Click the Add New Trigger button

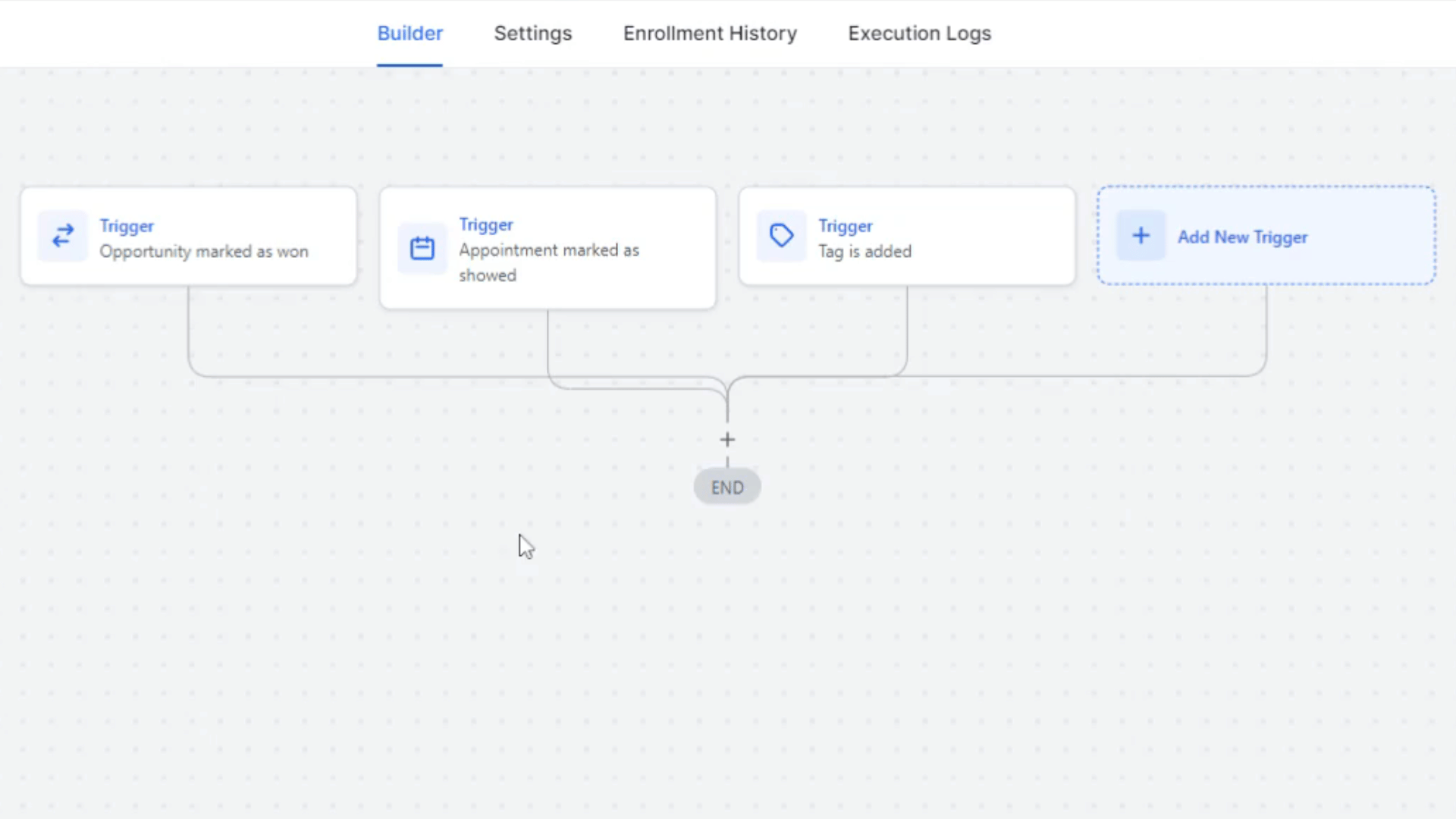(1265, 236)
